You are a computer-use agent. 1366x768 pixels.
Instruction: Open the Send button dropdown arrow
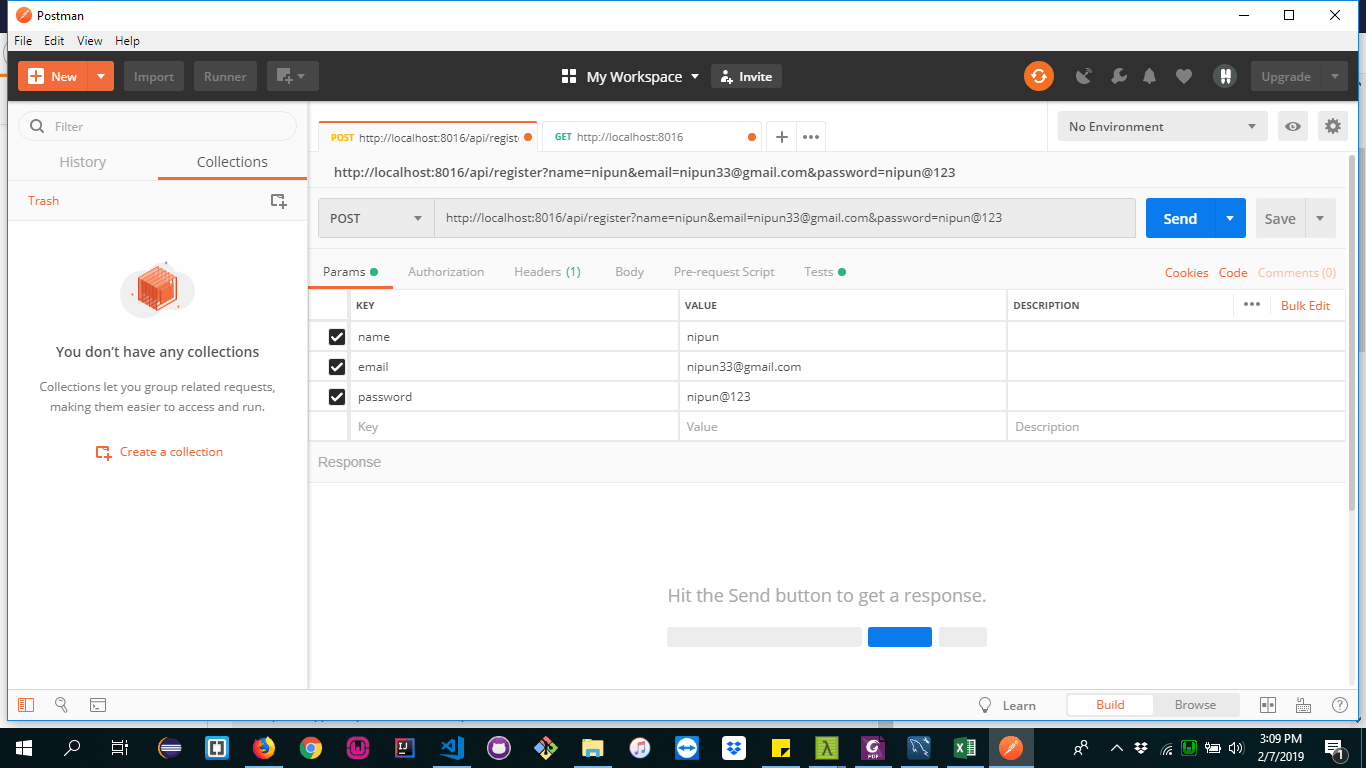[1230, 218]
